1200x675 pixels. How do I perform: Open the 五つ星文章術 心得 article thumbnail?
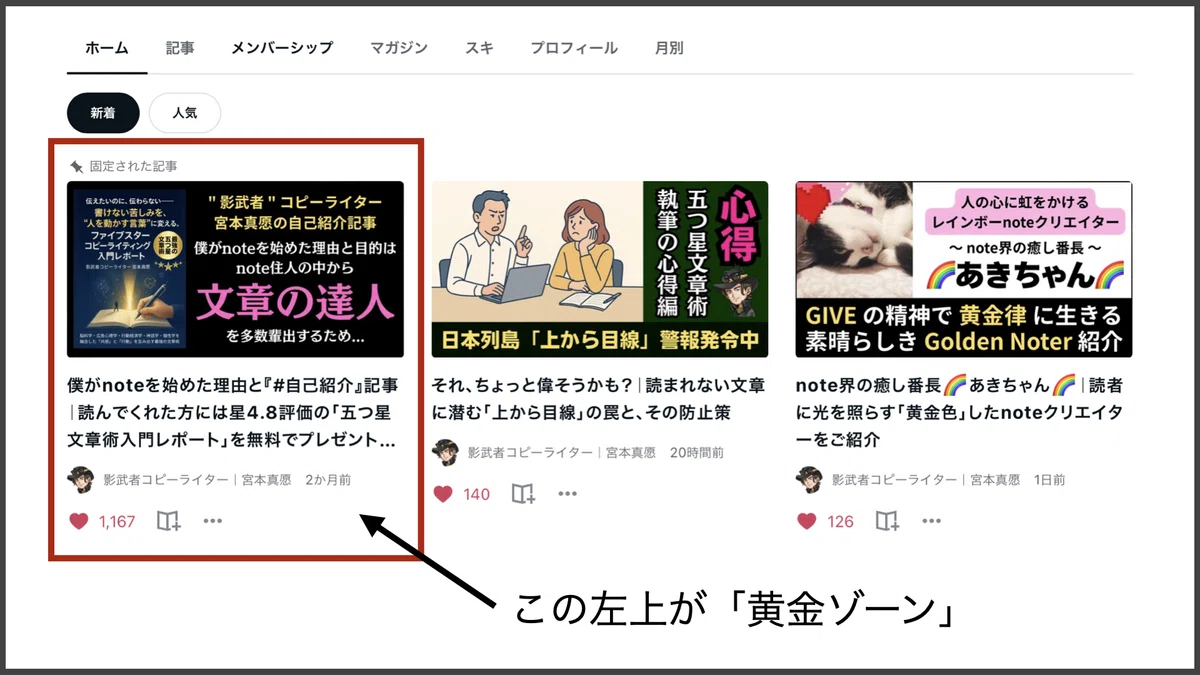point(600,269)
